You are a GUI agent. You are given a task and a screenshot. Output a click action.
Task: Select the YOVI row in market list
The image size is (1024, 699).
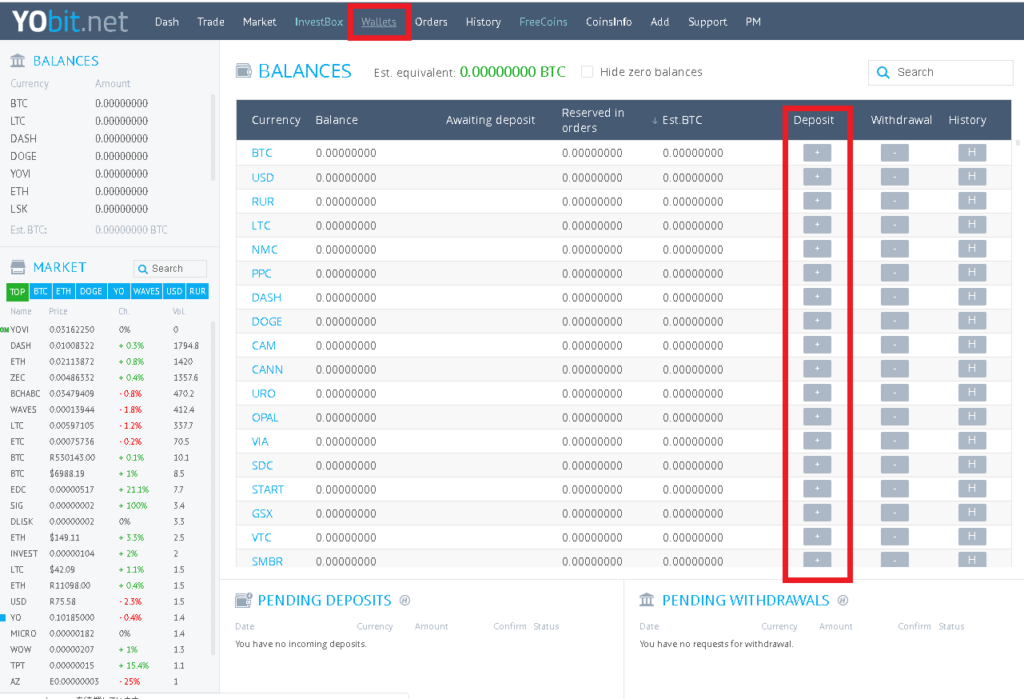point(104,329)
